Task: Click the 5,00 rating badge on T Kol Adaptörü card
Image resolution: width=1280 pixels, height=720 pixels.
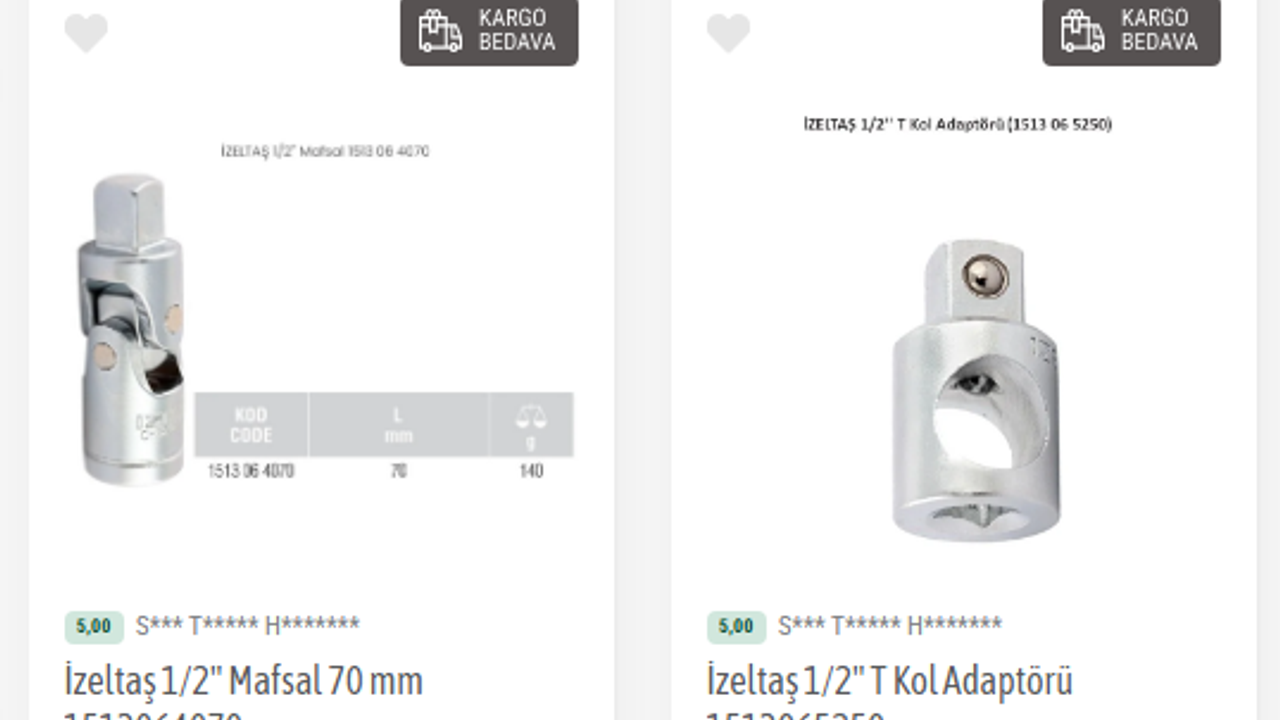Action: (736, 627)
